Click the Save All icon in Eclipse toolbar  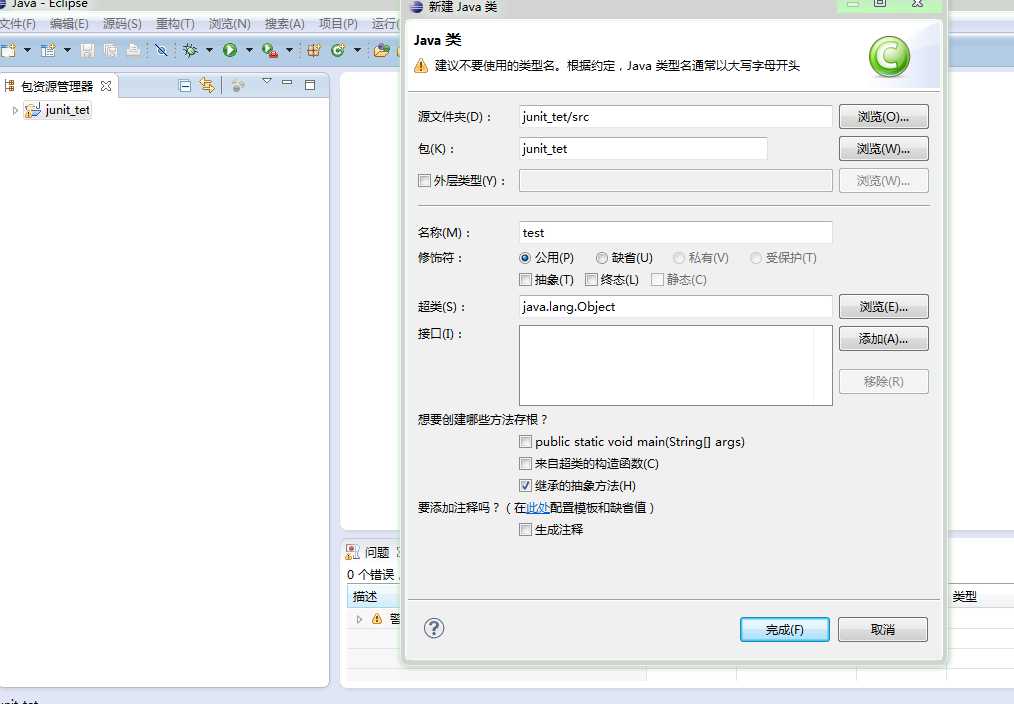coord(111,50)
